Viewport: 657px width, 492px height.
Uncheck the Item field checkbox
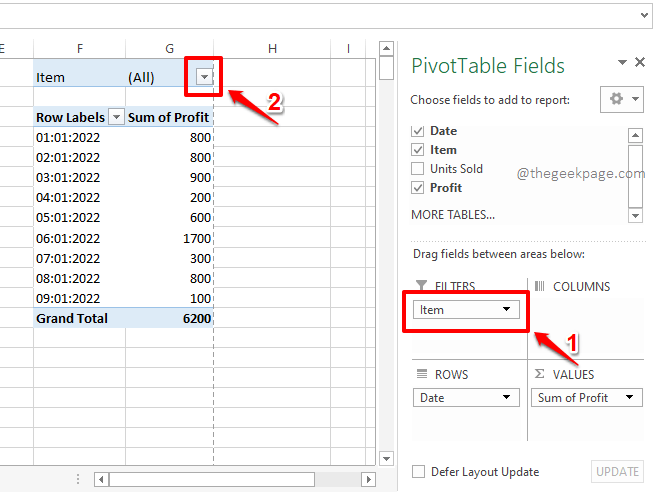[x=418, y=150]
